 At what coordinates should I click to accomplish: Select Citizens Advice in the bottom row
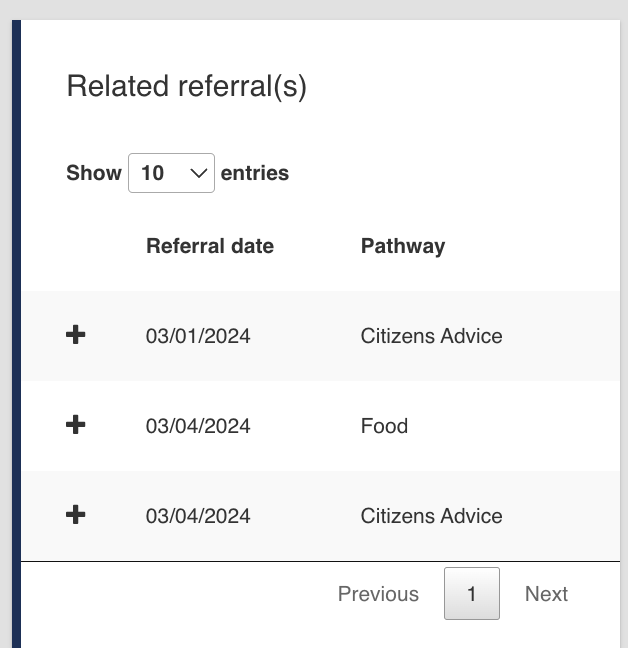[x=431, y=516]
